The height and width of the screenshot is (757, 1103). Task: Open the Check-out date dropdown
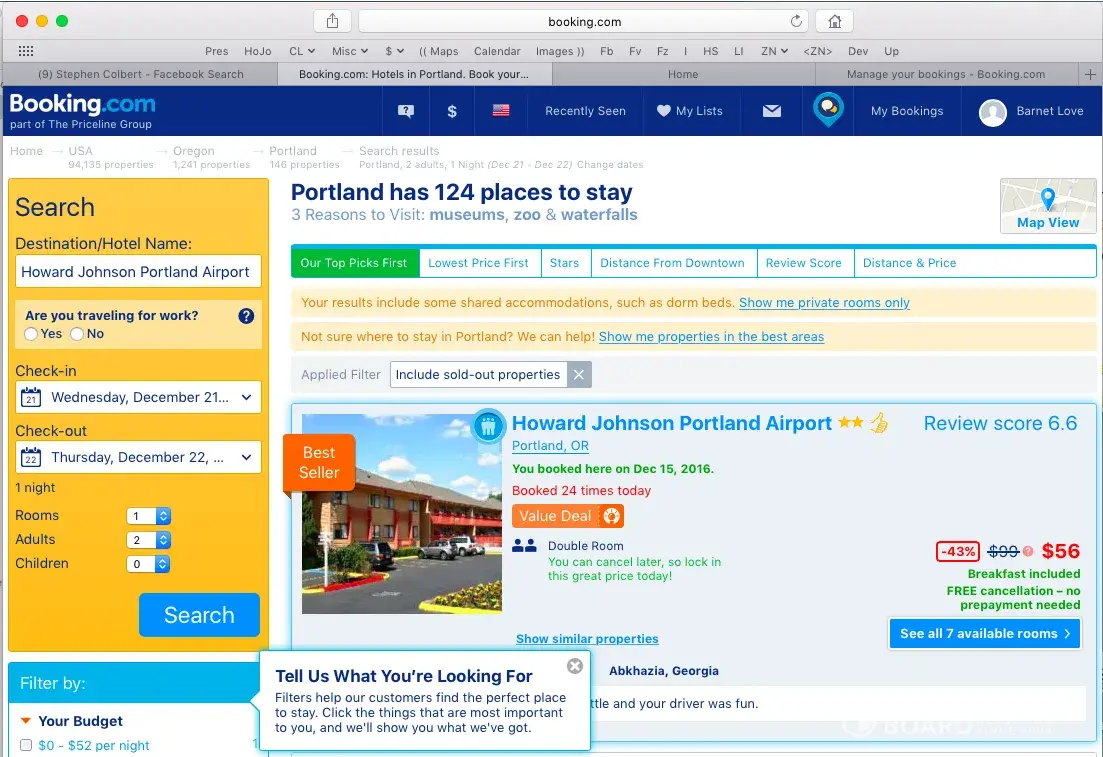pyautogui.click(x=139, y=457)
